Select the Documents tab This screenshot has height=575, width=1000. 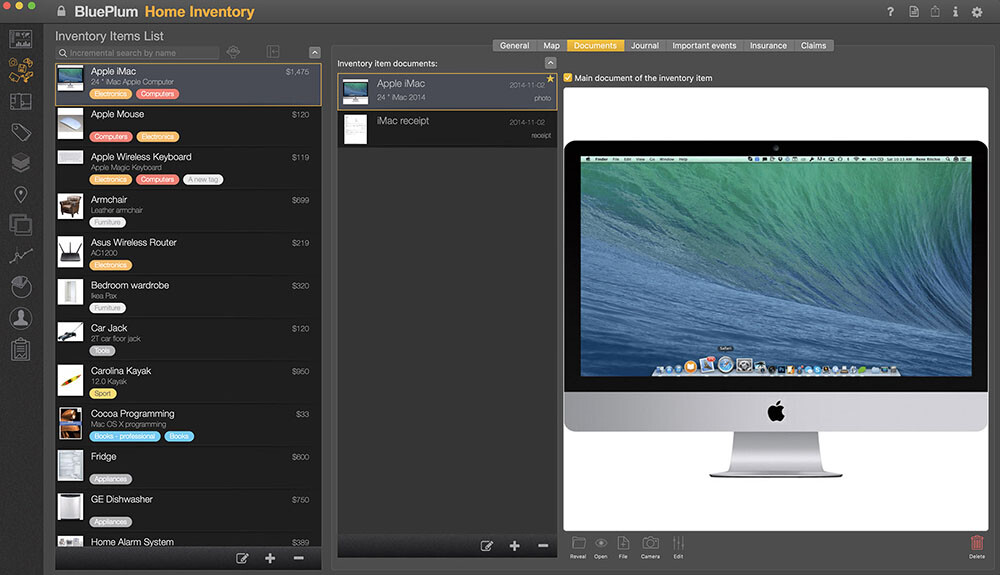pos(595,45)
